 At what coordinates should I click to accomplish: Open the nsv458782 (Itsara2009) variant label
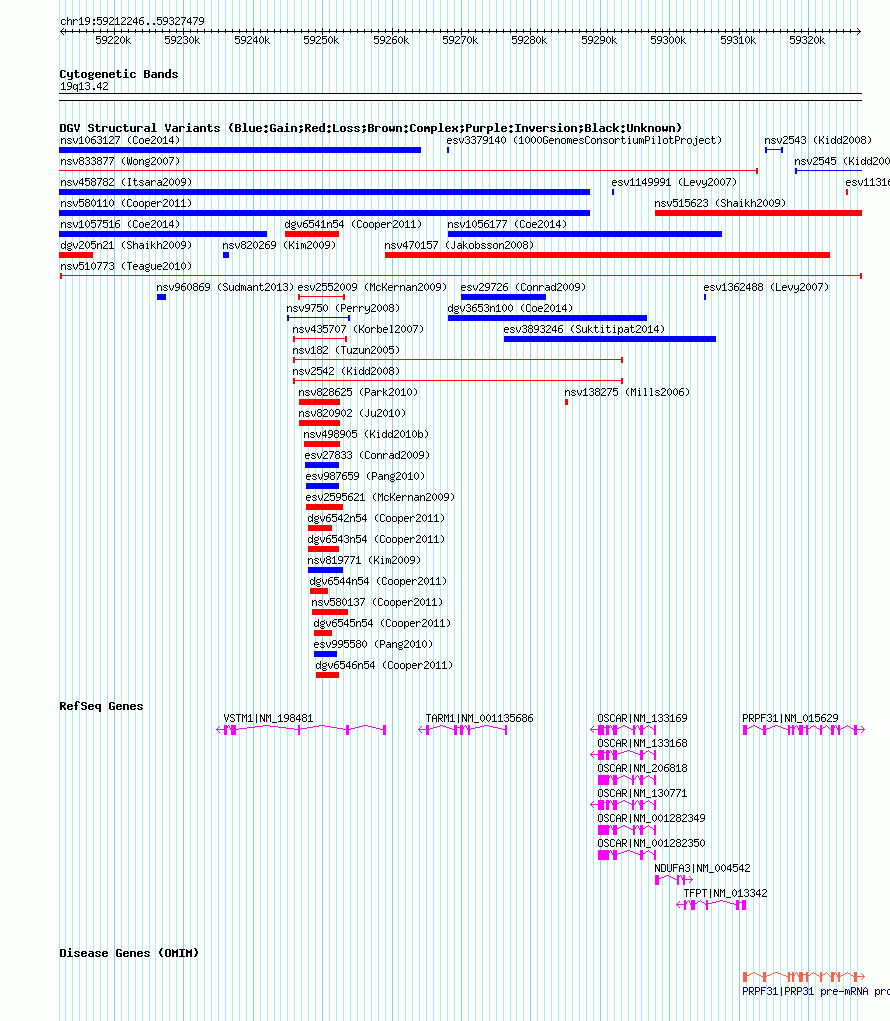[x=126, y=182]
